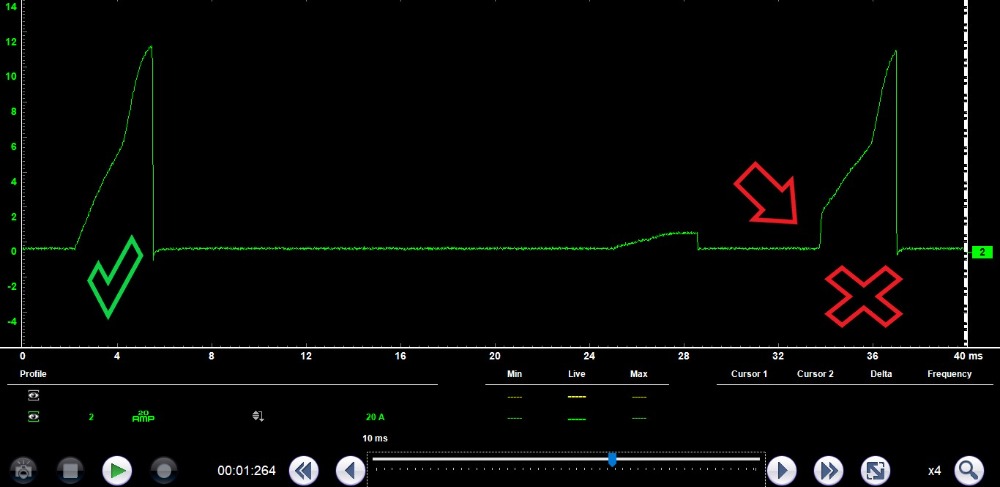Open the 20 A scale setting

pos(375,417)
